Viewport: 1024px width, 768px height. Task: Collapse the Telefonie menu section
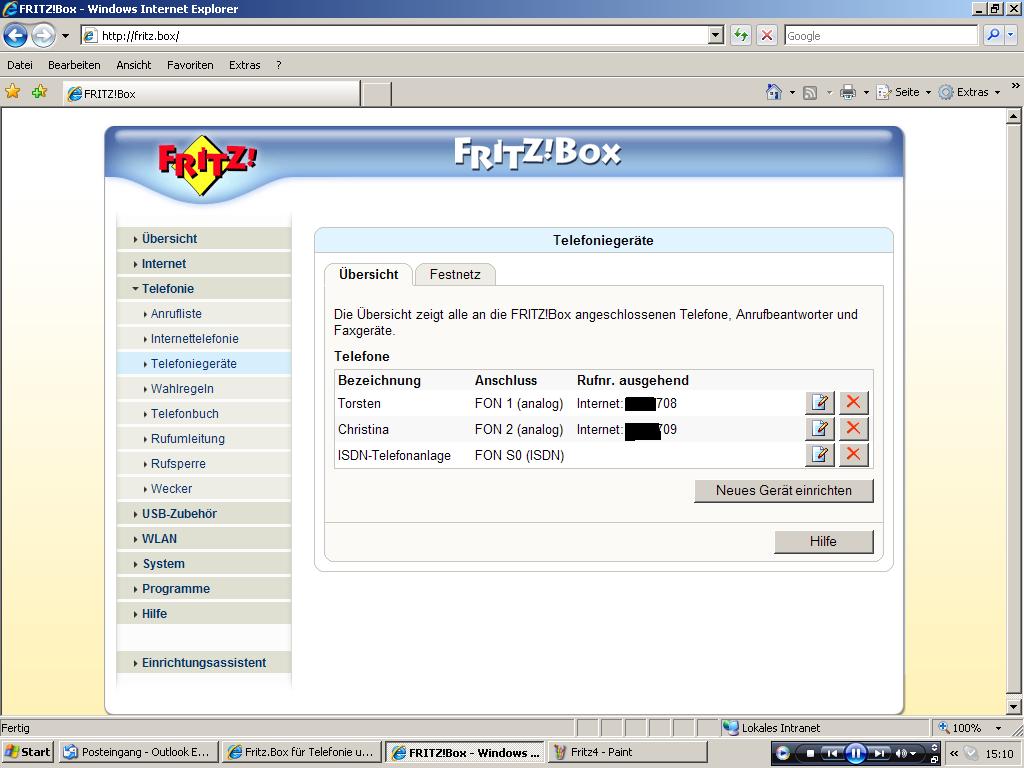167,289
